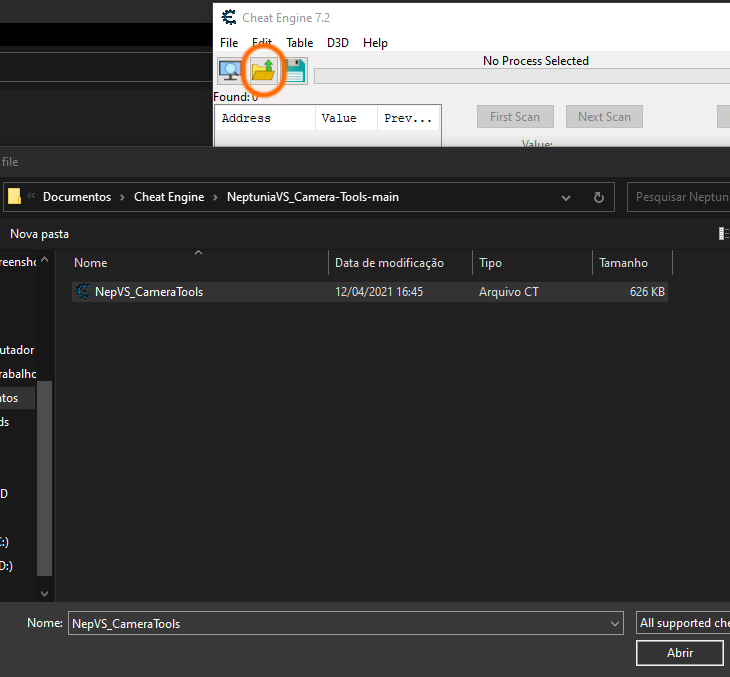730x677 pixels.
Task: Click the Next Scan button
Action: [604, 116]
